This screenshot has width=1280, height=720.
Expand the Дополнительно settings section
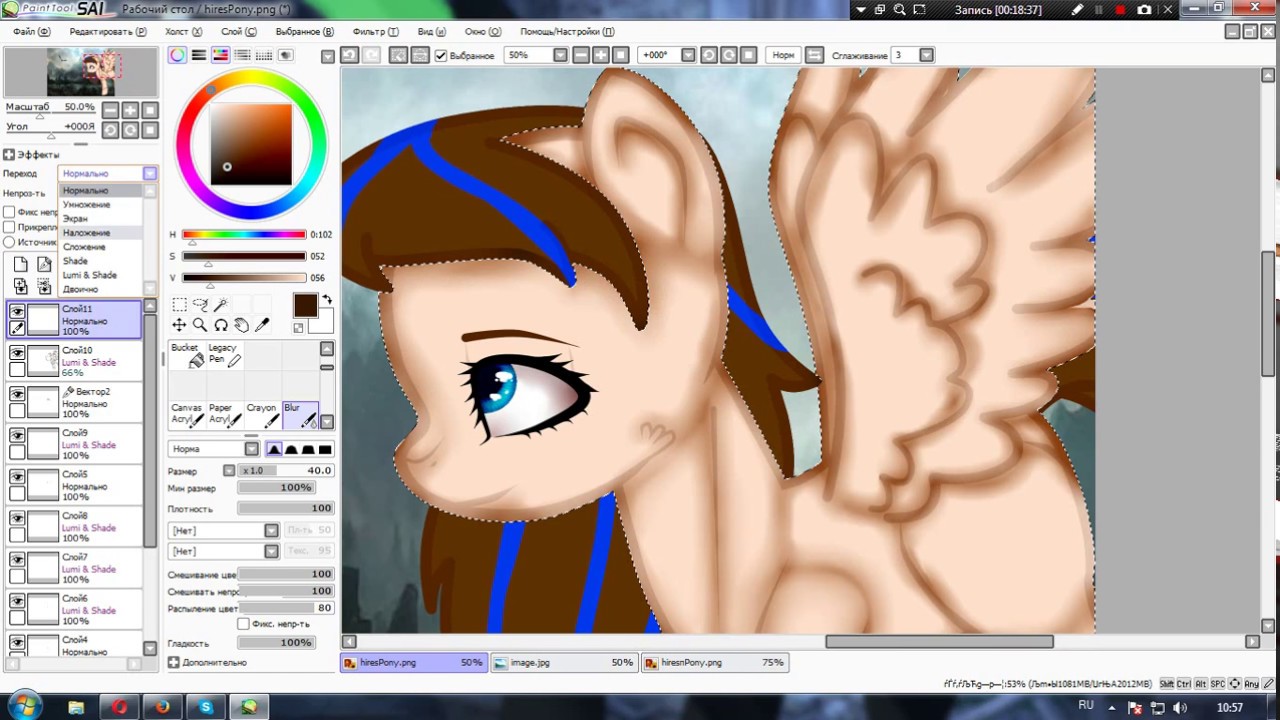coord(174,662)
